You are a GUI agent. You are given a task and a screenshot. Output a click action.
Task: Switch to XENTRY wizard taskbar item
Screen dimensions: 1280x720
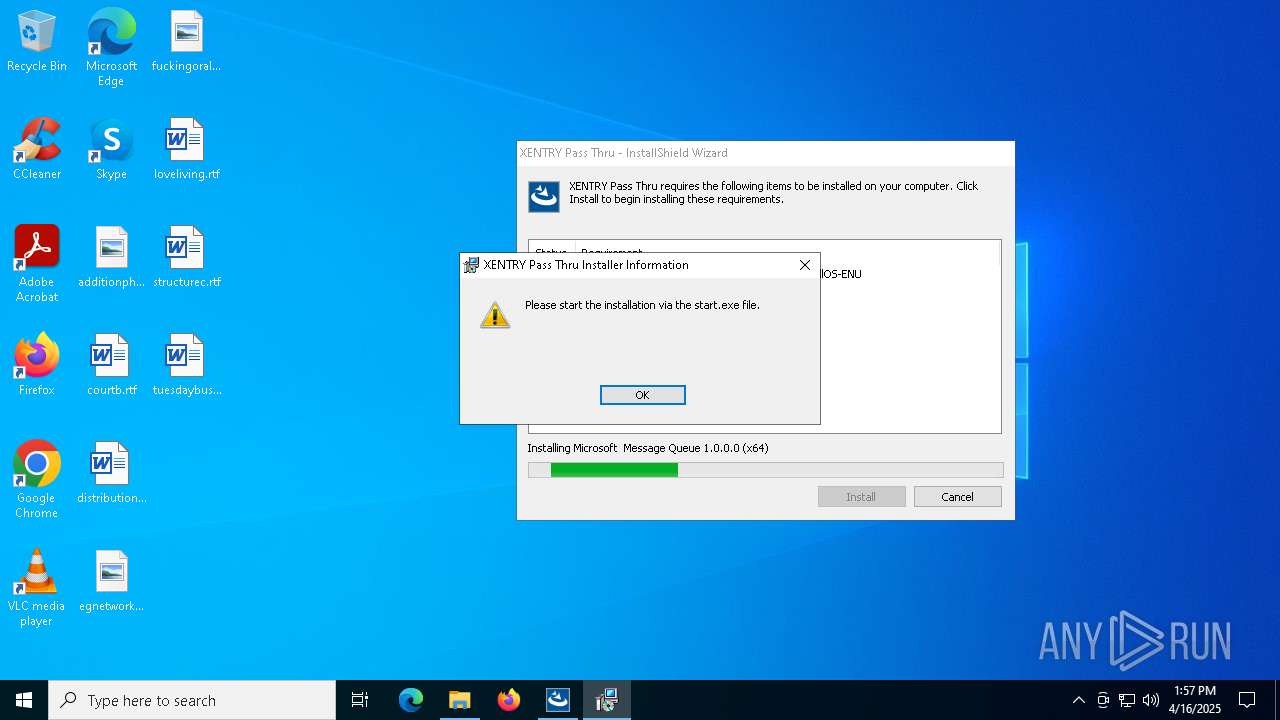coord(558,700)
